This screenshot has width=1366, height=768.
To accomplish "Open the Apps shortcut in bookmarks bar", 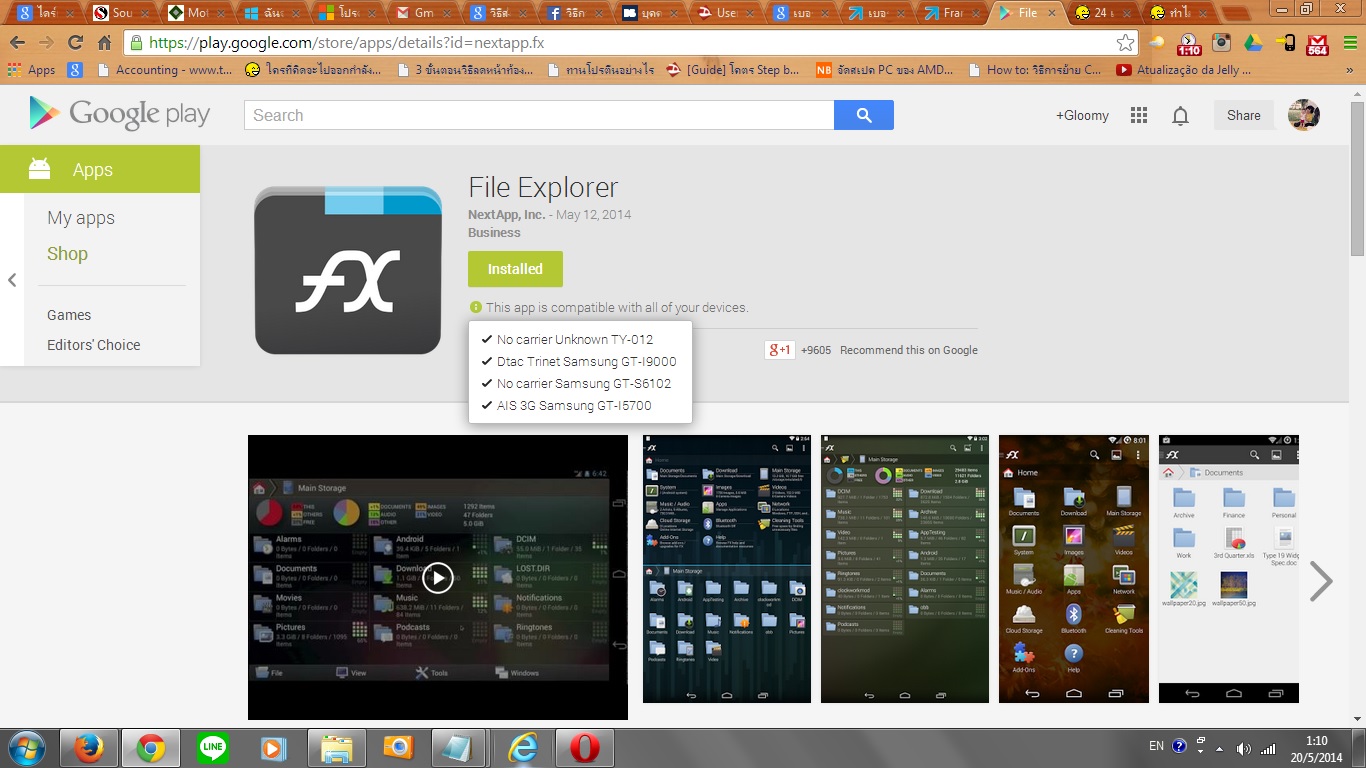I will (x=31, y=70).
